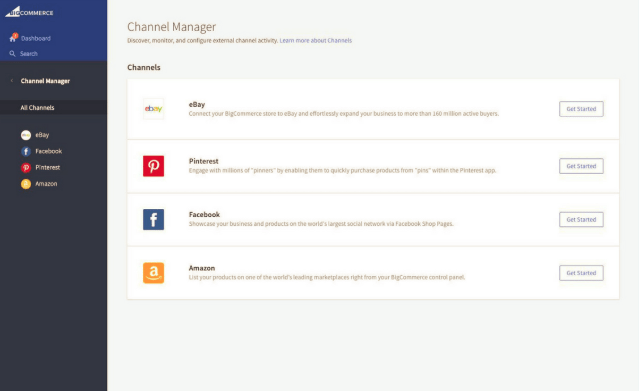Click the Channels section heading
Image resolution: width=639 pixels, height=391 pixels.
point(144,67)
